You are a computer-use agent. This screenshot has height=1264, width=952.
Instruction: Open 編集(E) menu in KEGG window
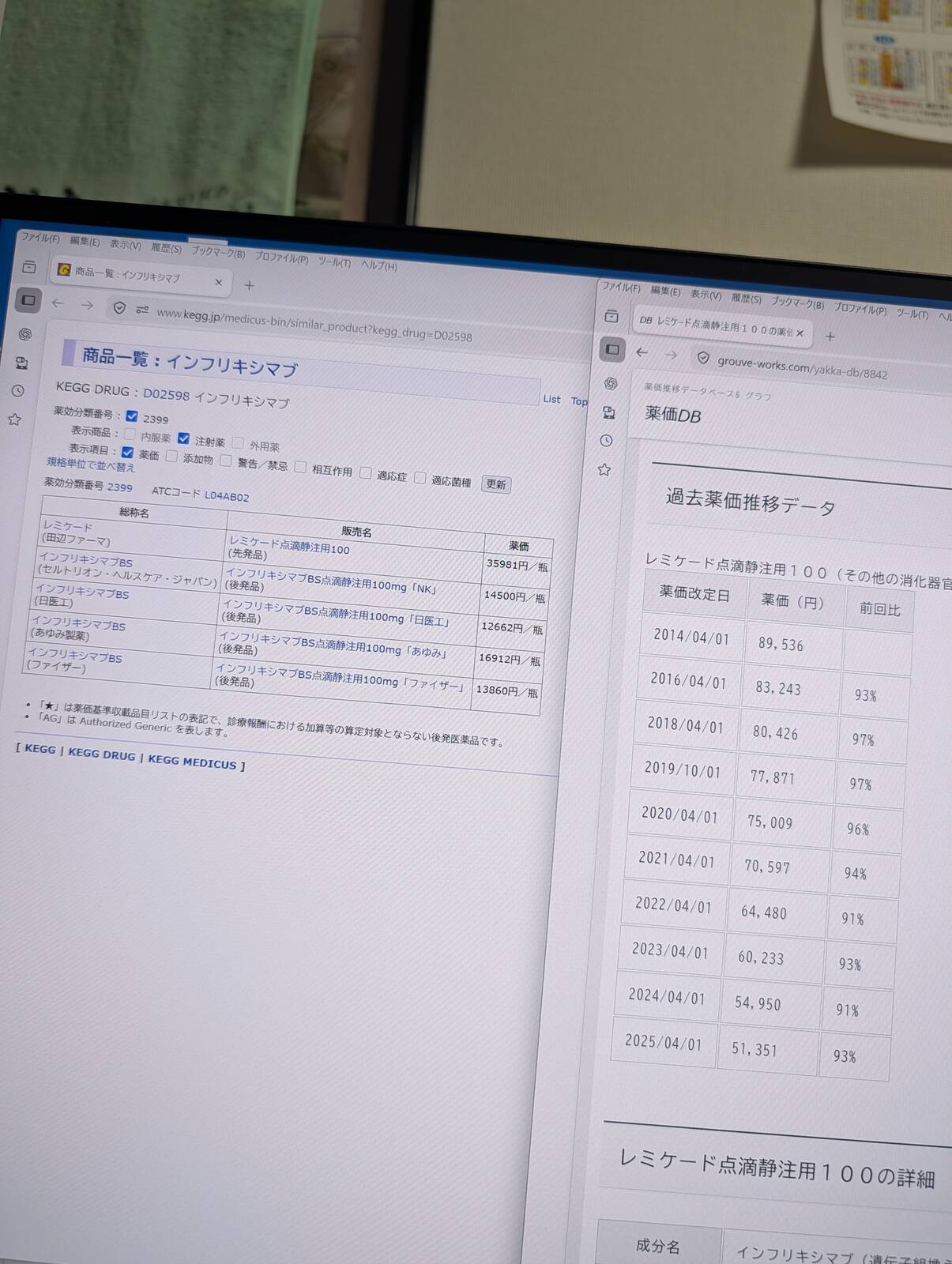point(85,241)
